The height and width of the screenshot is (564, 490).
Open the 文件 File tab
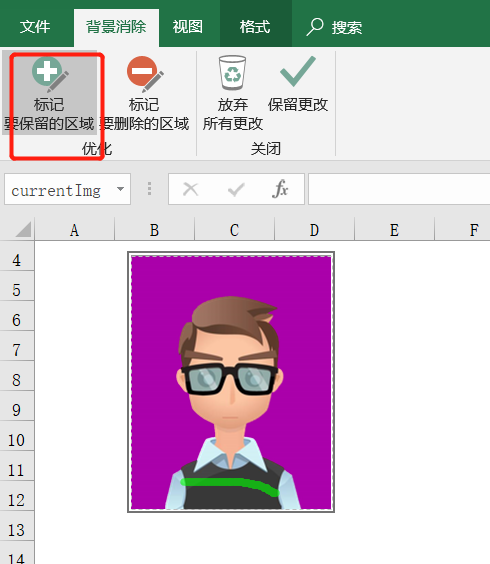tap(35, 27)
